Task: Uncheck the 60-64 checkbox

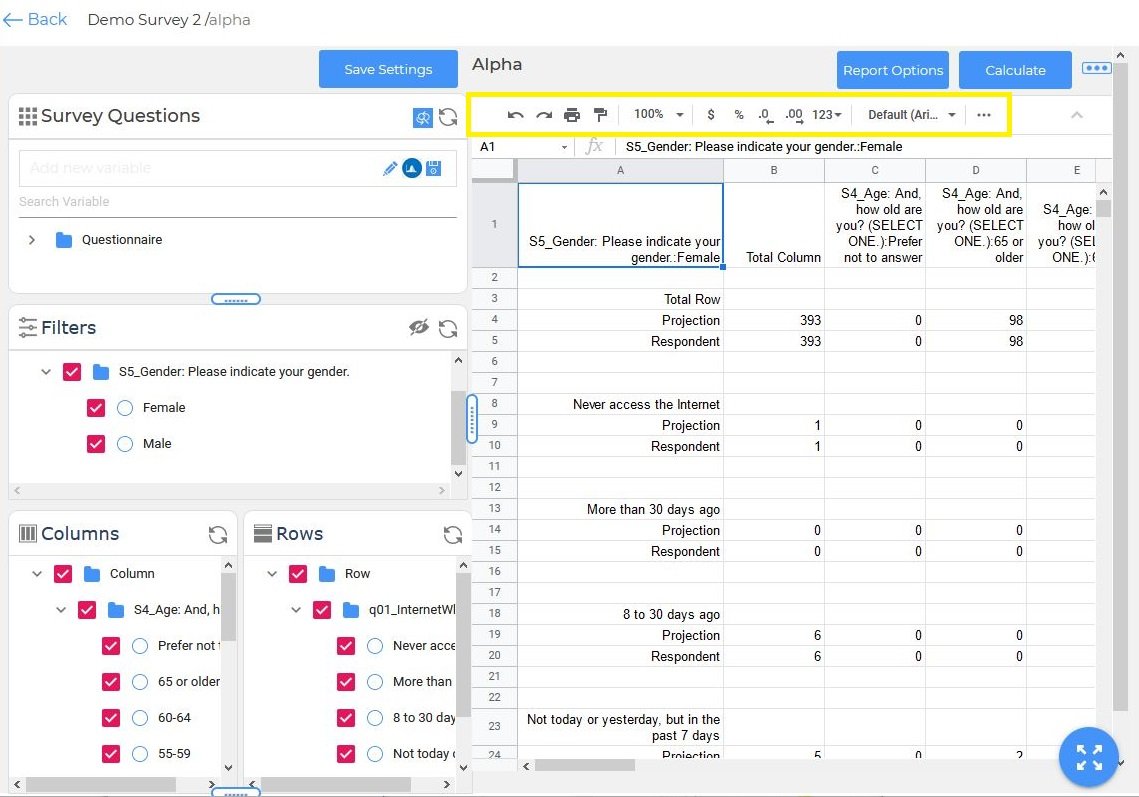Action: click(111, 718)
